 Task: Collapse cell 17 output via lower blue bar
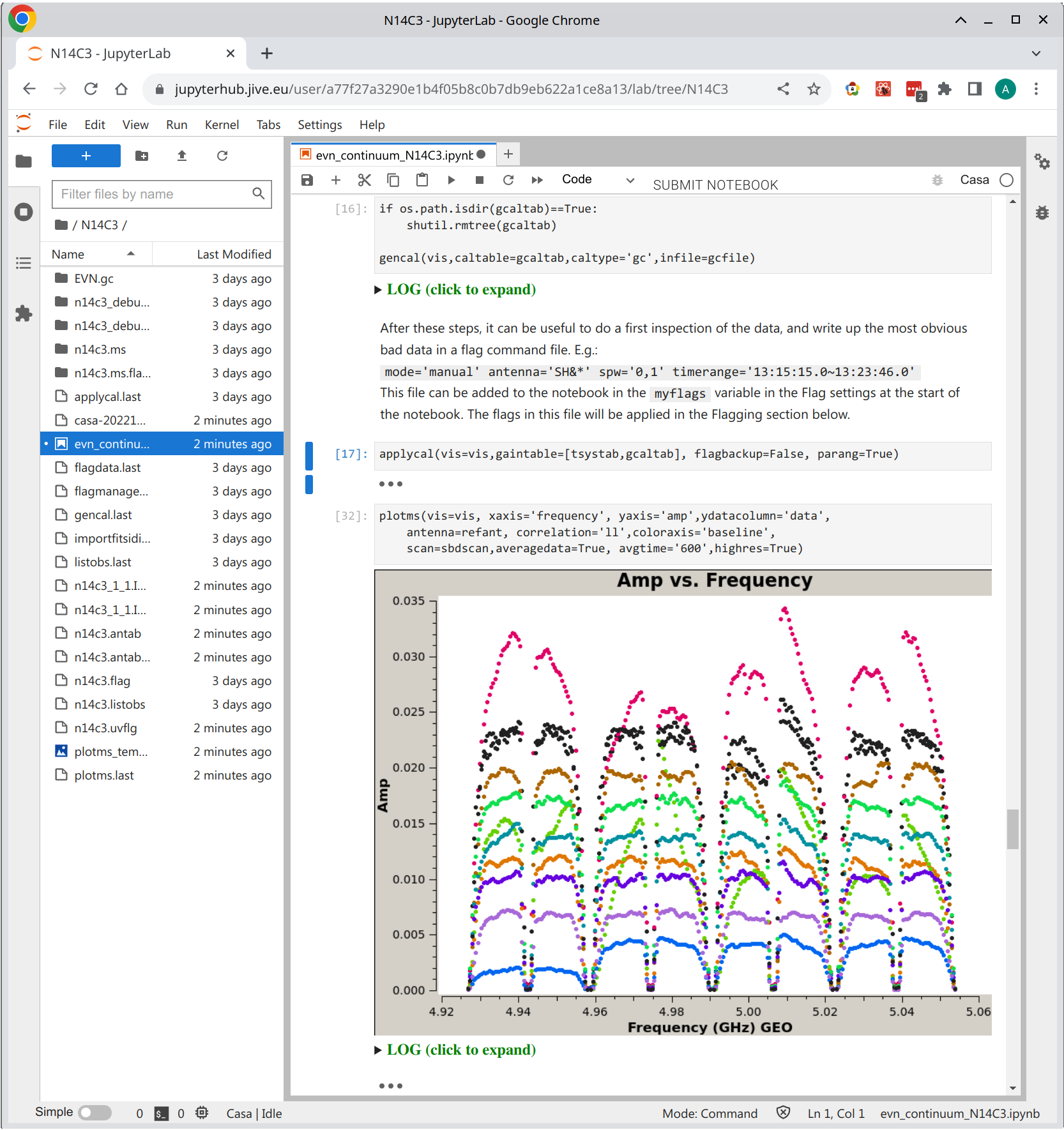tap(309, 485)
